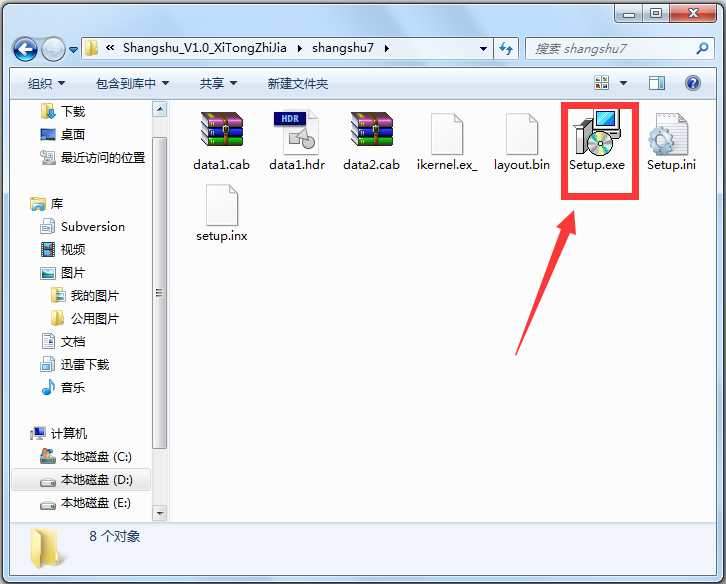
Task: Click 新建文件夹 button
Action: tap(298, 84)
